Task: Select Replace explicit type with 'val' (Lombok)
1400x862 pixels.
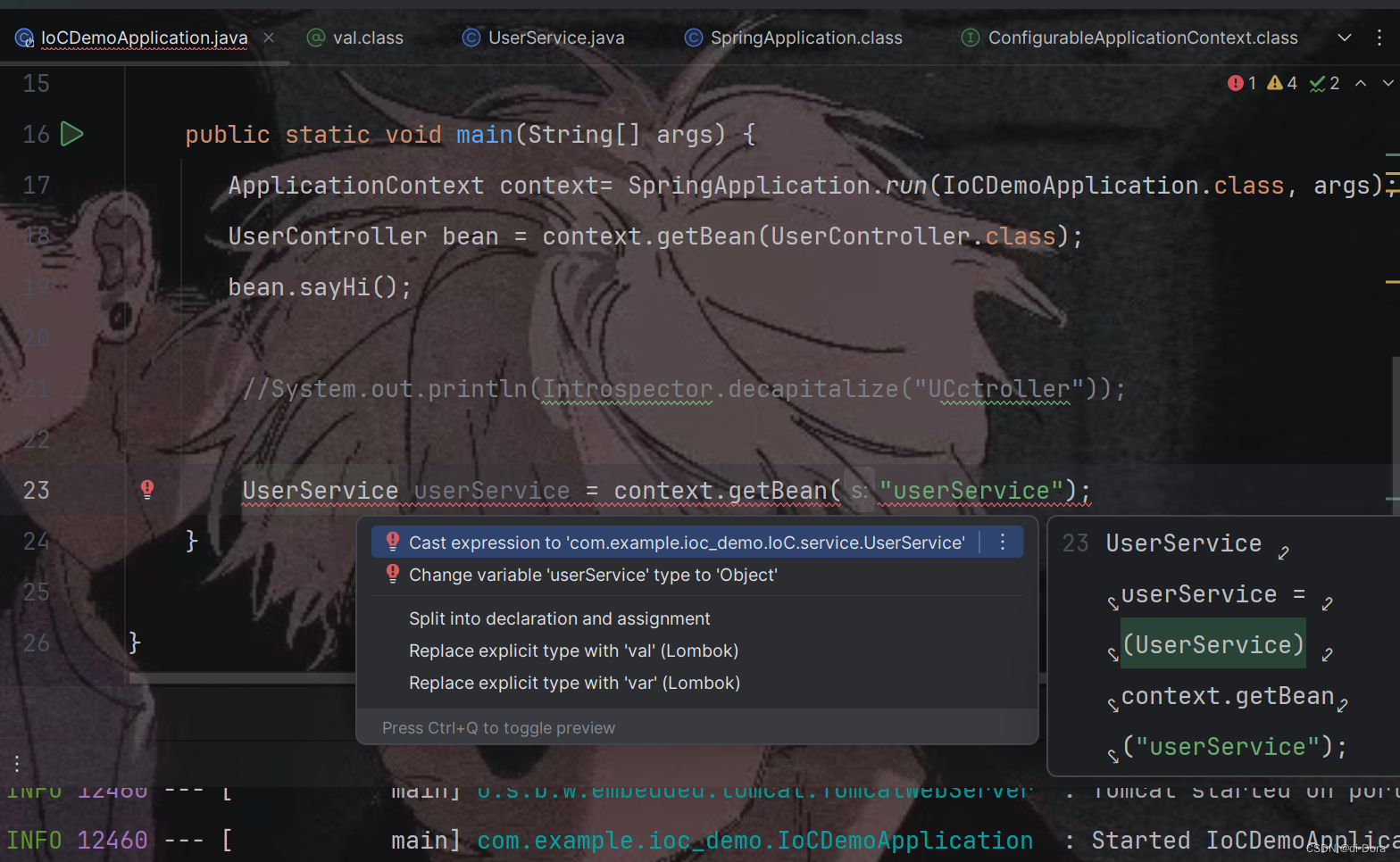Action: pyautogui.click(x=573, y=651)
